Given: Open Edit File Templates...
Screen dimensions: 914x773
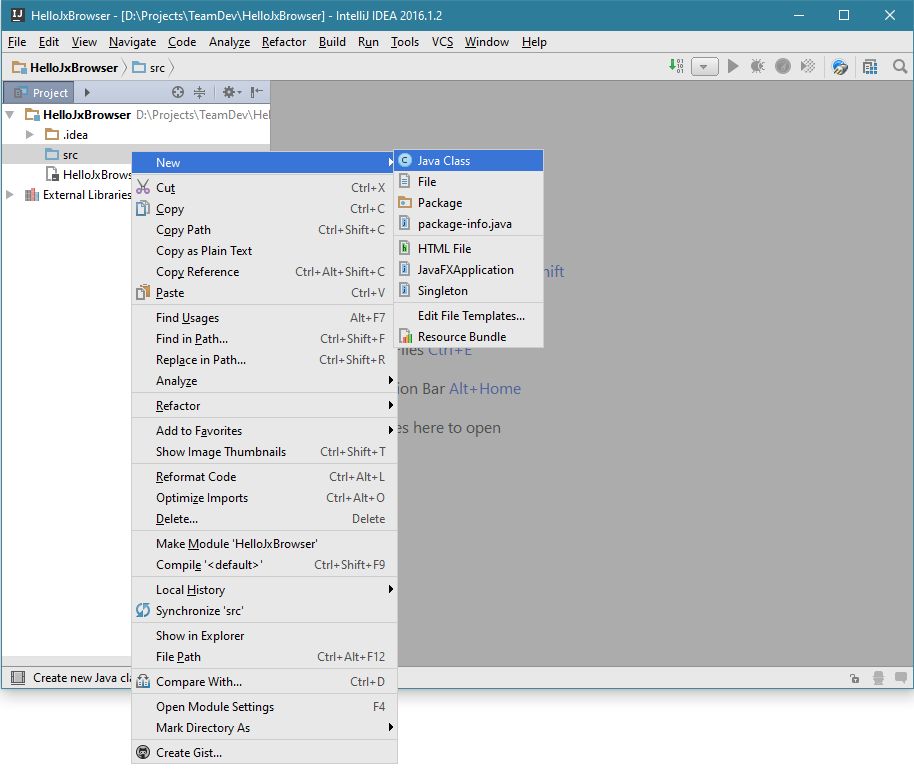Looking at the screenshot, I should (471, 316).
